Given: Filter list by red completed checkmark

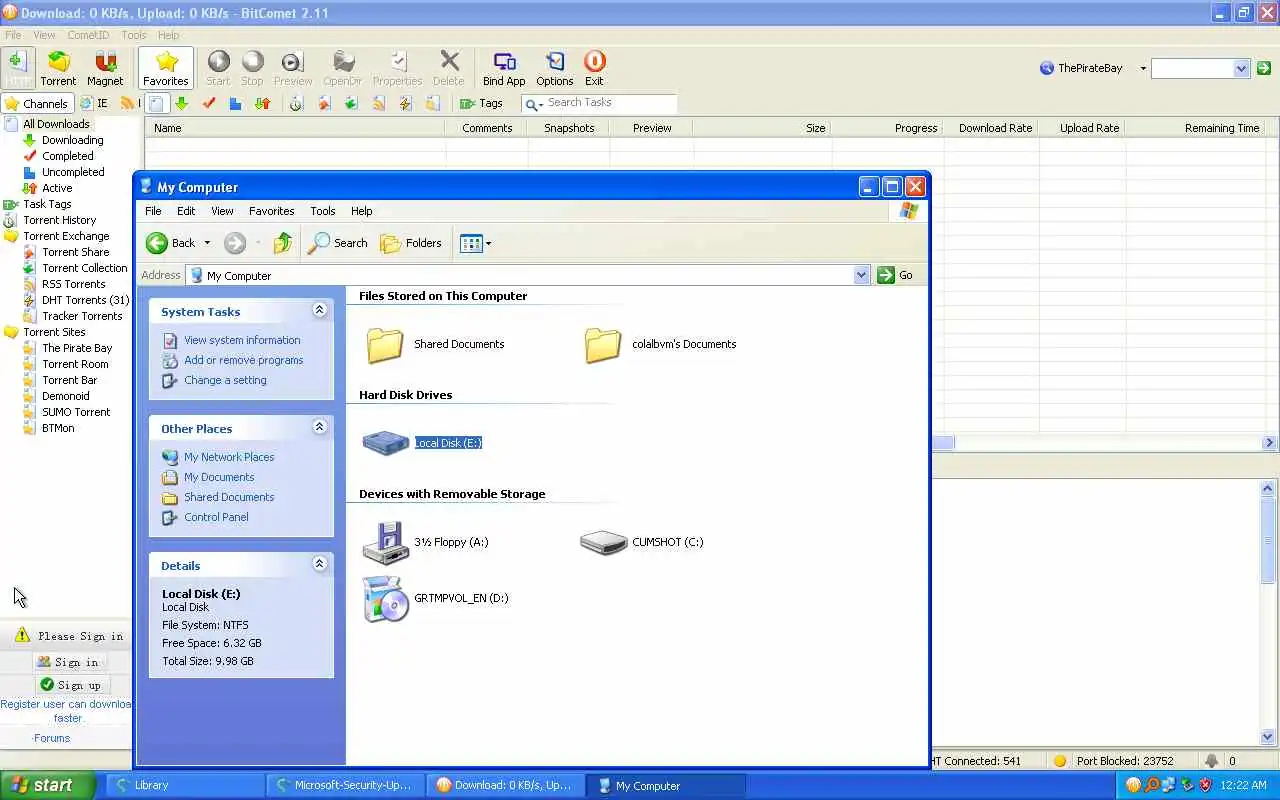Looking at the screenshot, I should point(209,103).
